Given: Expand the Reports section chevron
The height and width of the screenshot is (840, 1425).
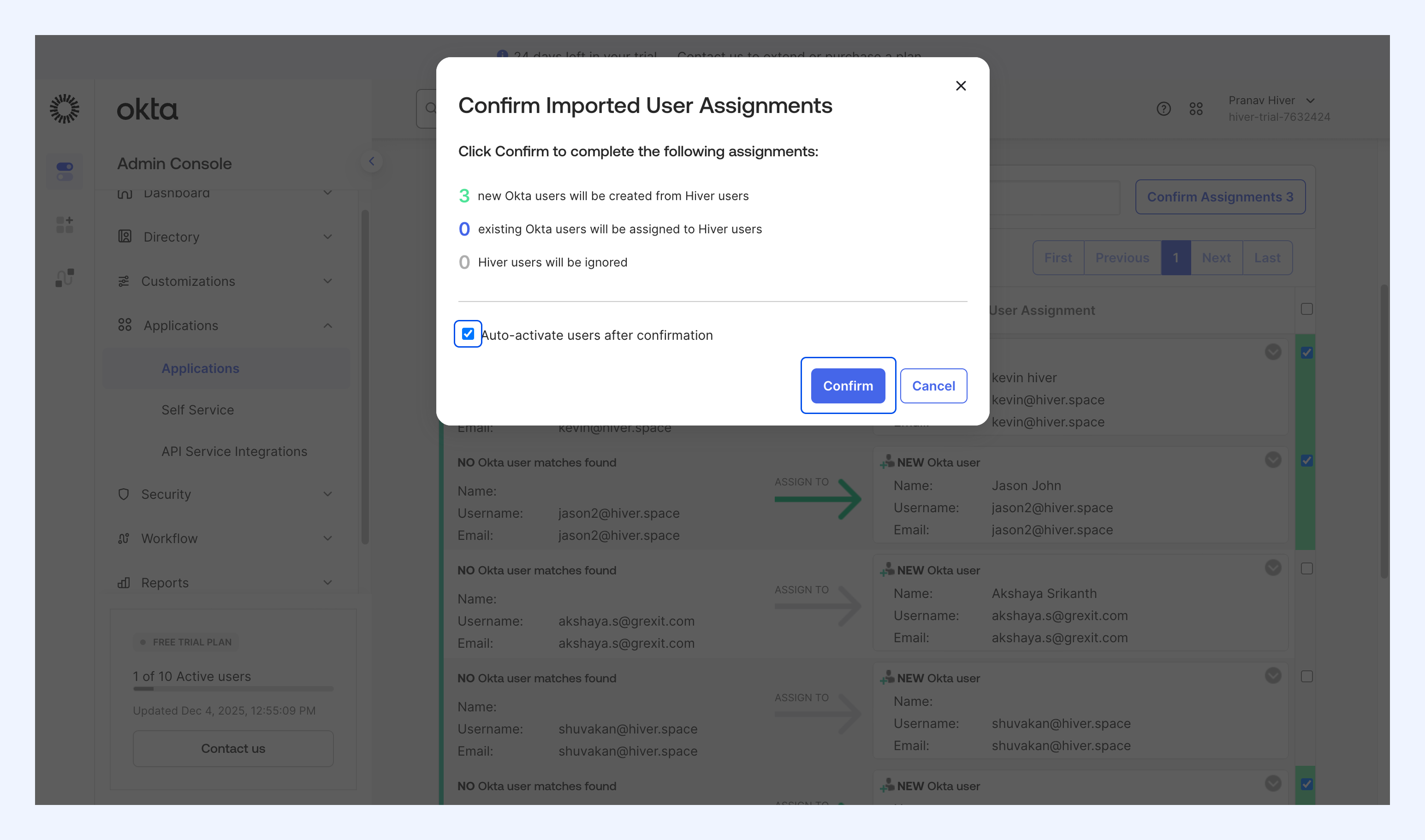Looking at the screenshot, I should (328, 582).
